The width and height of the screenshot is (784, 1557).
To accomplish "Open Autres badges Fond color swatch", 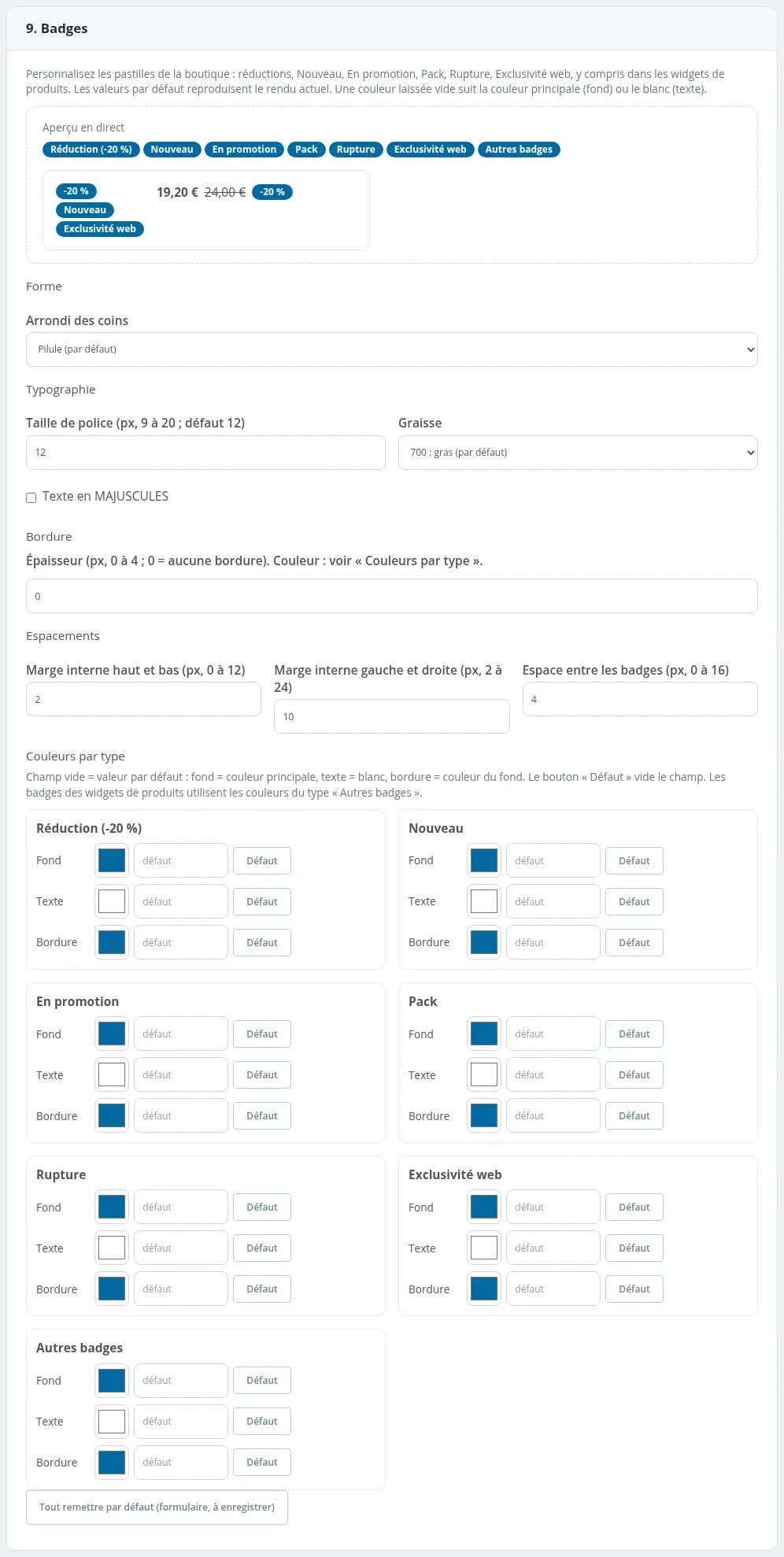I will coord(112,1380).
